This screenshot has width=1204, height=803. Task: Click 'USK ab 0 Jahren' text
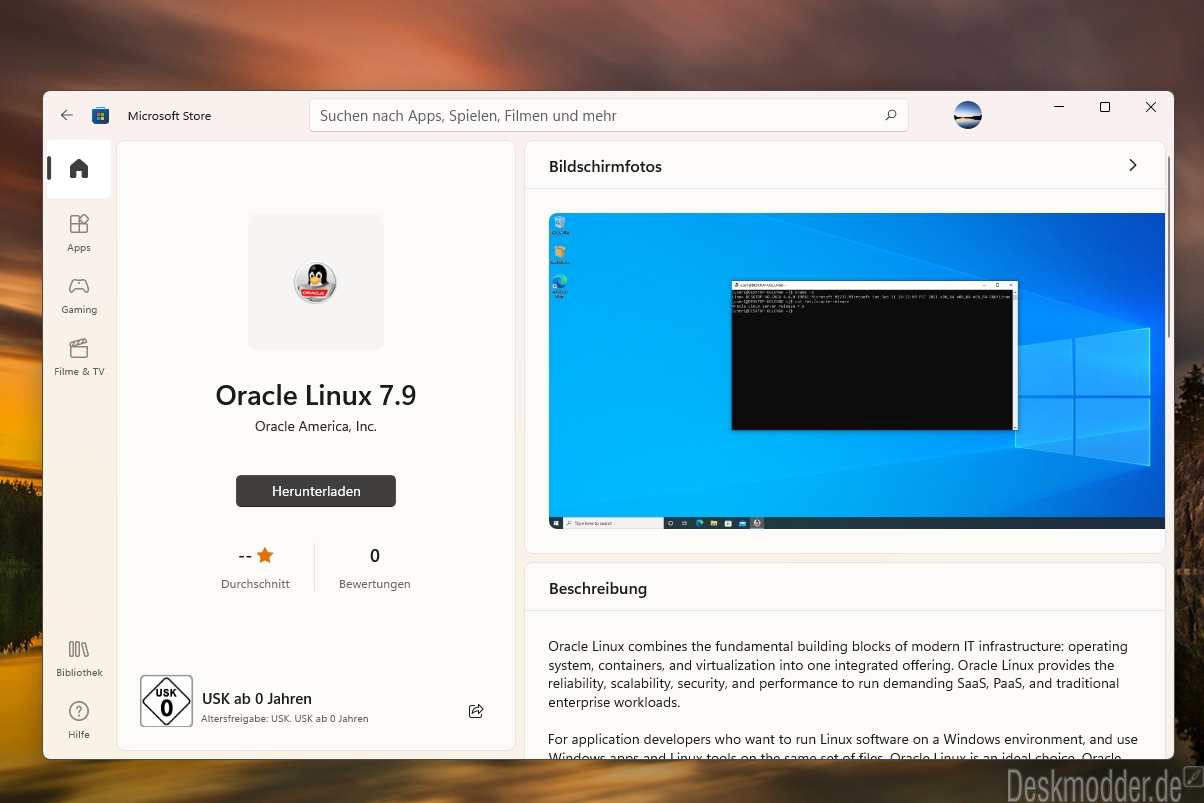[257, 699]
